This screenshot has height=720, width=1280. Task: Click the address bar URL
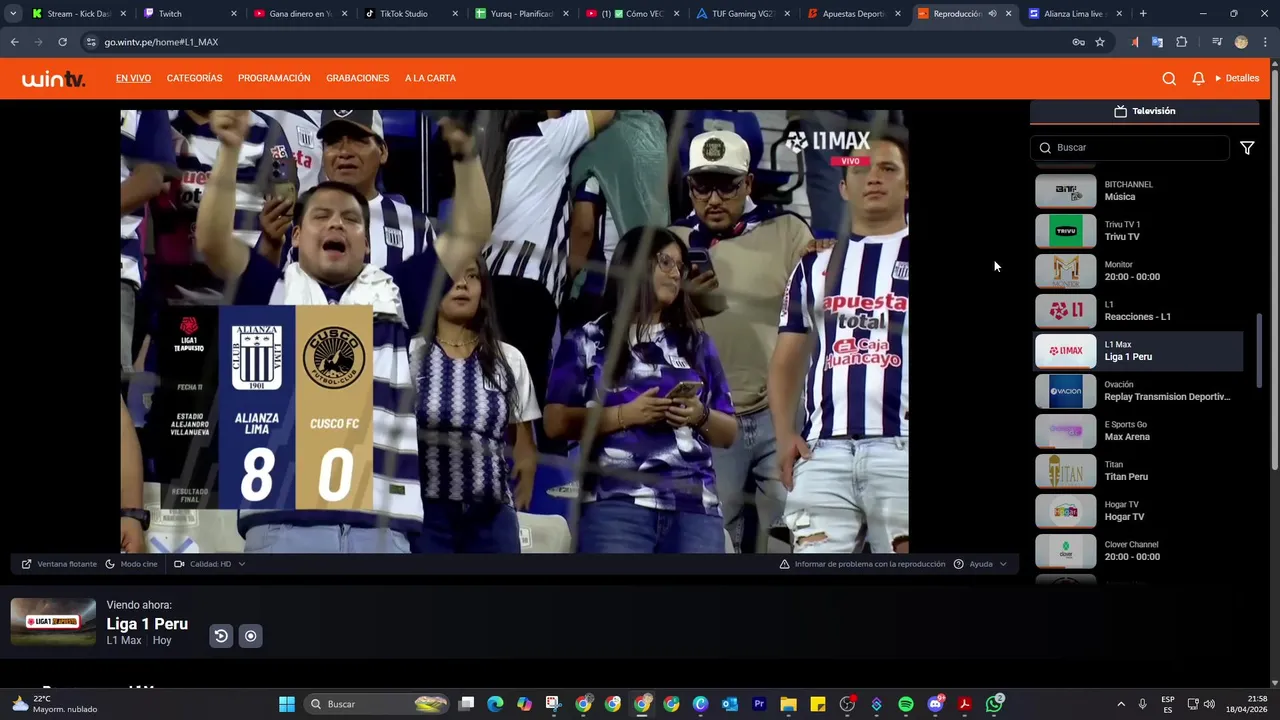161,42
